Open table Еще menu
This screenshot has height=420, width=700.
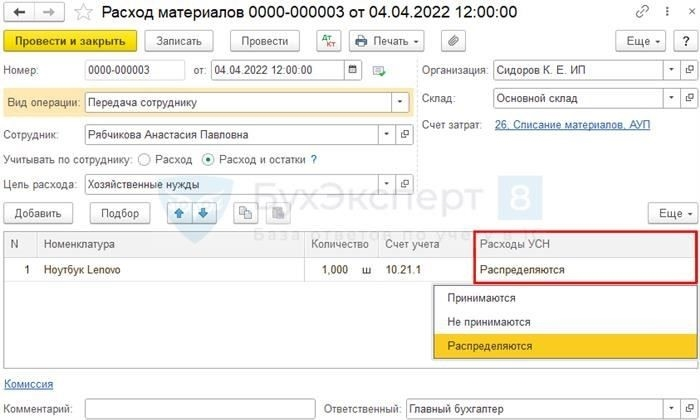(673, 213)
